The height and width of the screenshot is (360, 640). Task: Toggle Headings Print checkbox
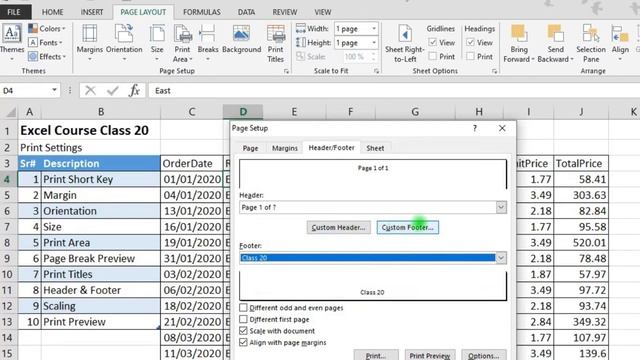(470, 56)
